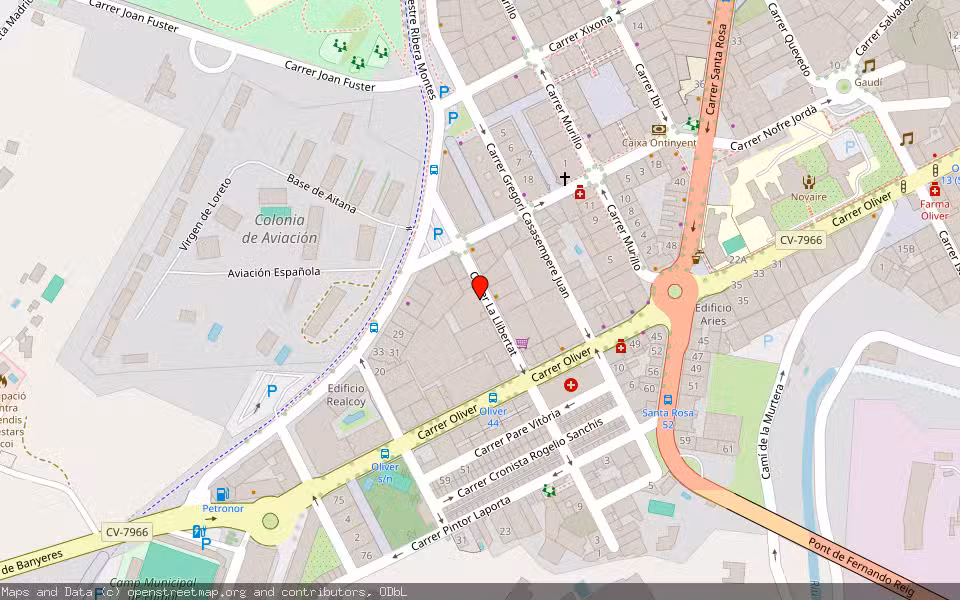This screenshot has width=960, height=600.
Task: Open the Novaire social facility icon
Action: coord(809,182)
